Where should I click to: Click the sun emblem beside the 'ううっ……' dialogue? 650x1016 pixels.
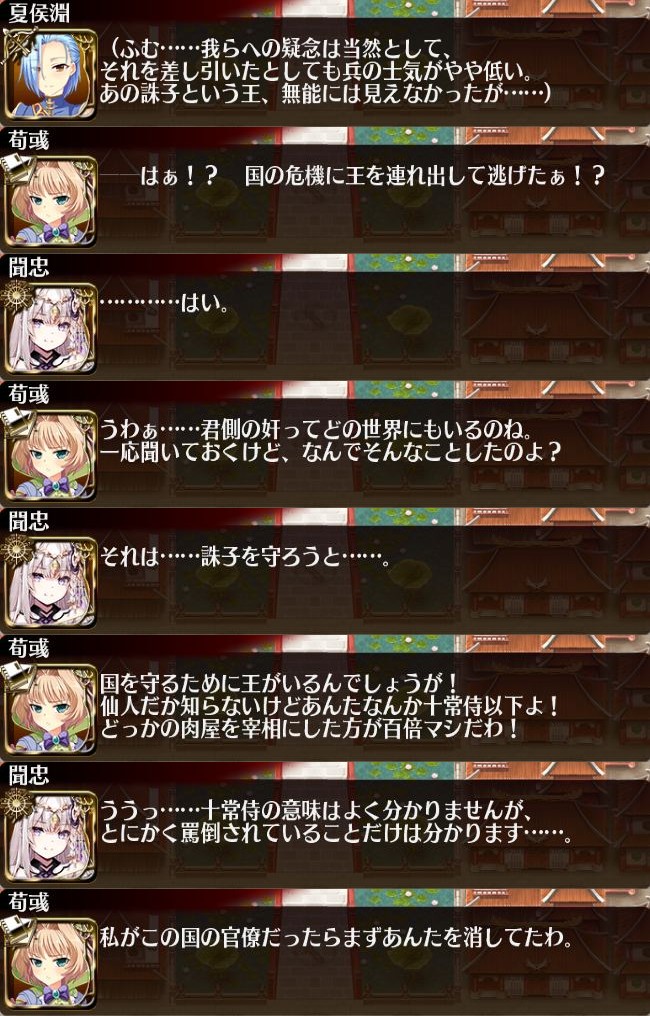click(14, 803)
